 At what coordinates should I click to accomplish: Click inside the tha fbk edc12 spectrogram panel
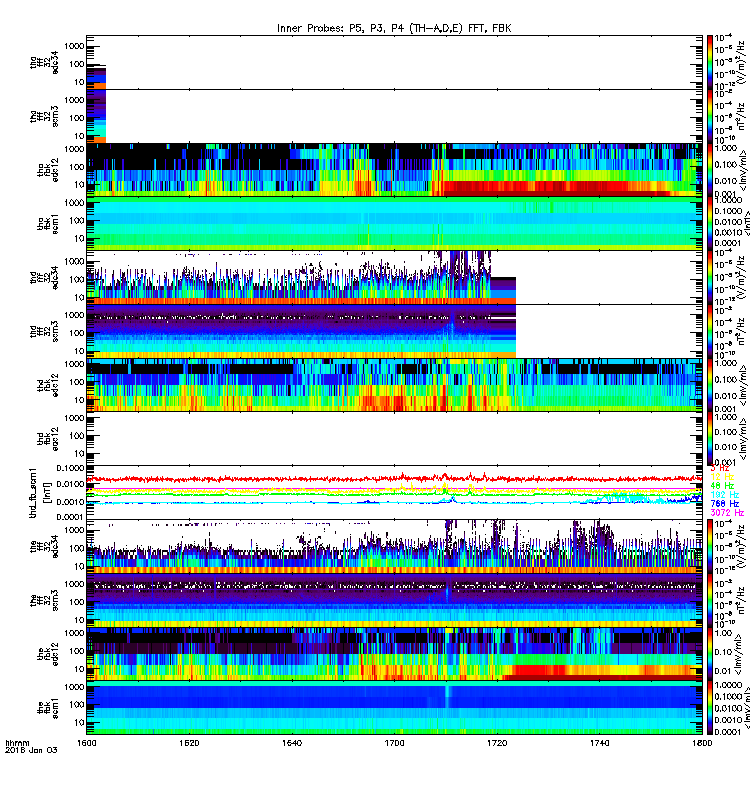[x=394, y=170]
